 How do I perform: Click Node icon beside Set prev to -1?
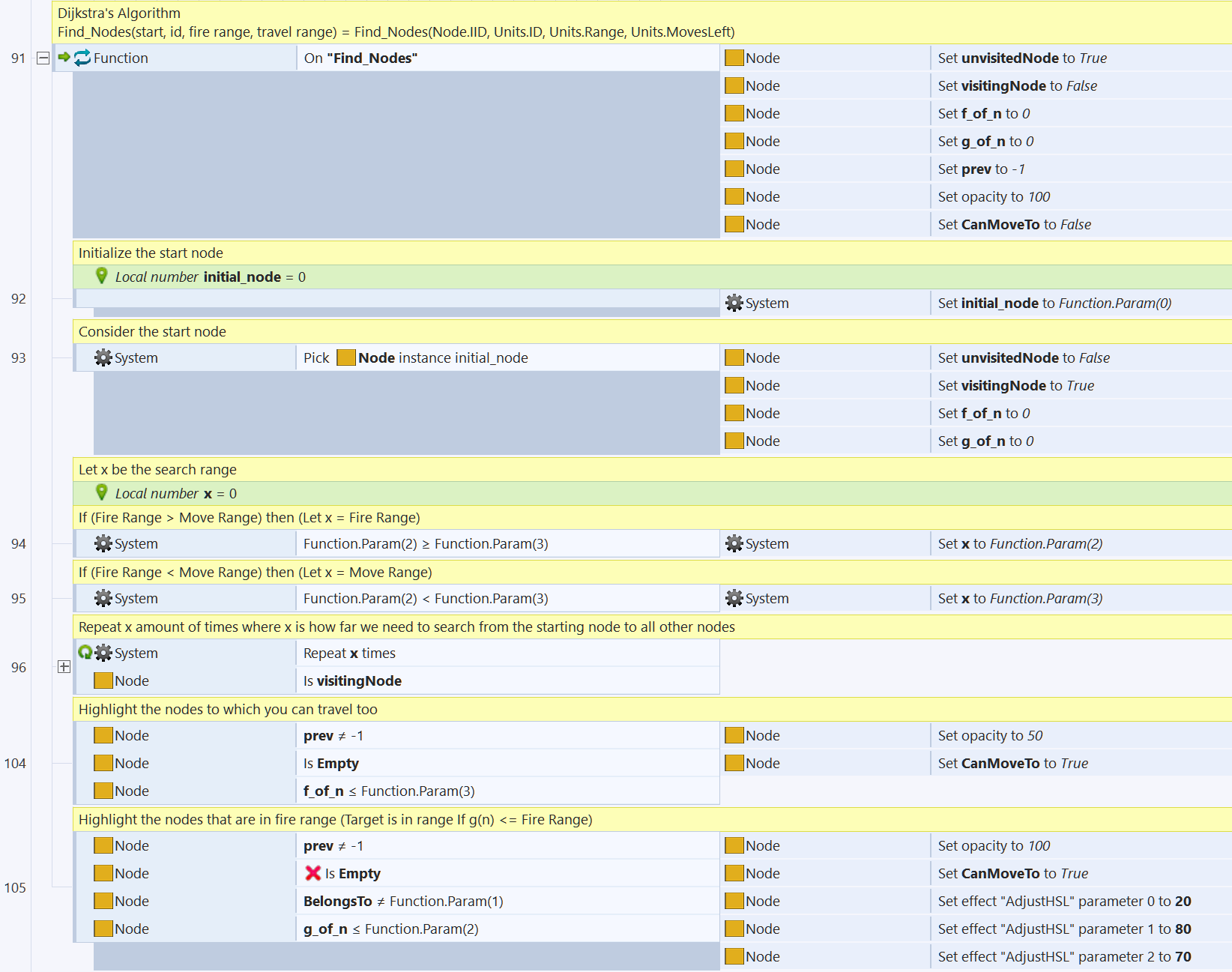(x=734, y=169)
